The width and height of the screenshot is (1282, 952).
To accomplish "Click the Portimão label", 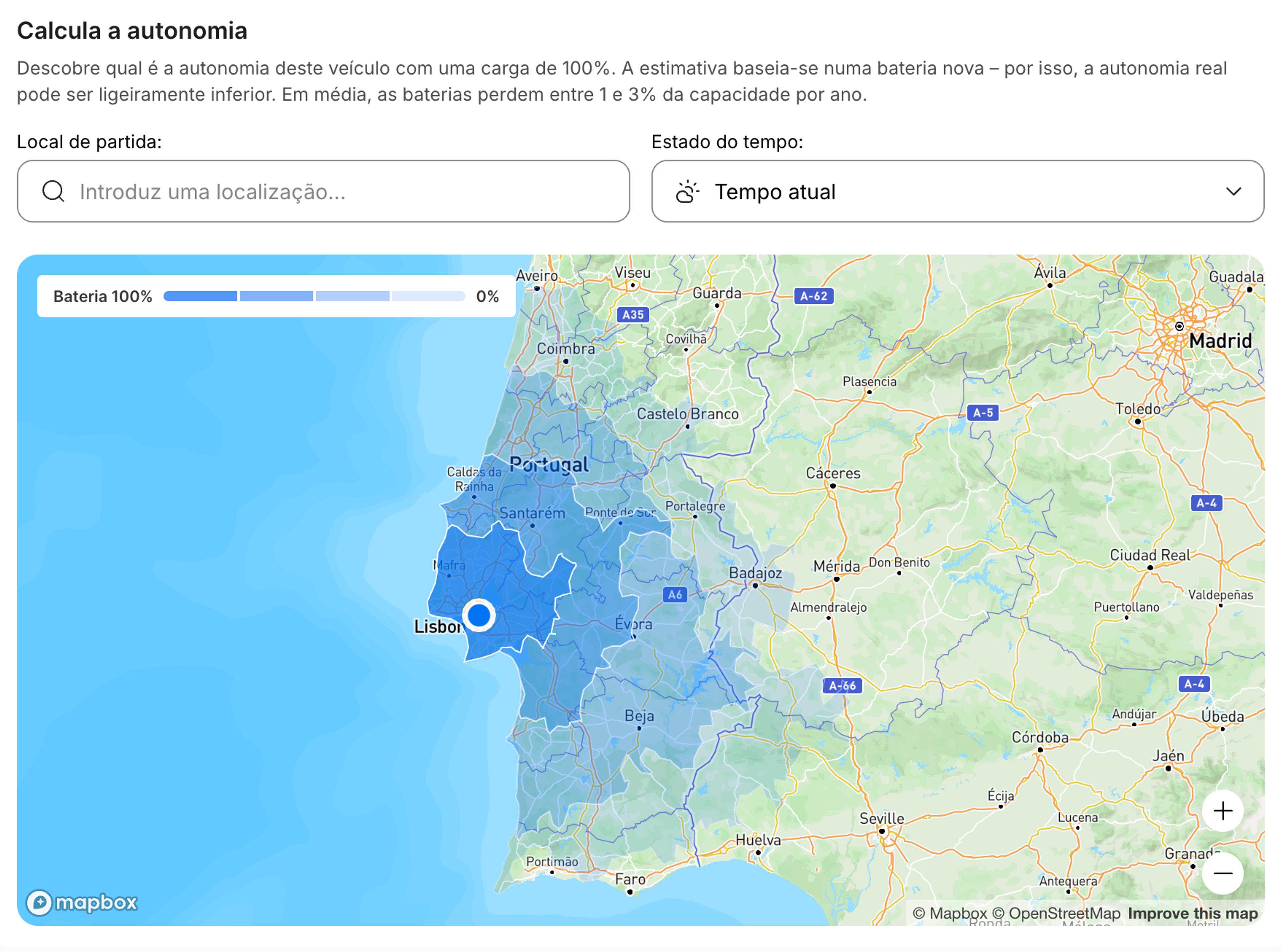I will (x=552, y=862).
